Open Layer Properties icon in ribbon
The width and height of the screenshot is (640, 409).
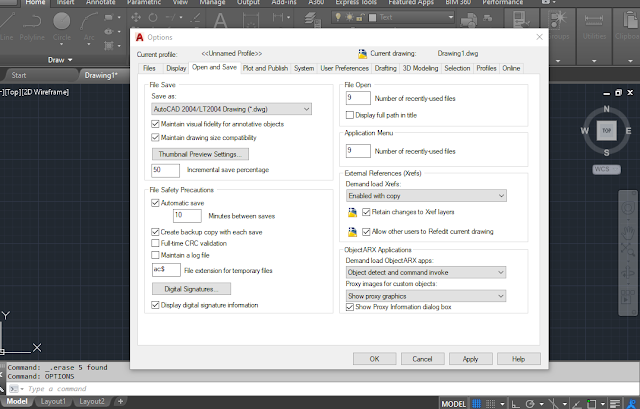[x=312, y=20]
